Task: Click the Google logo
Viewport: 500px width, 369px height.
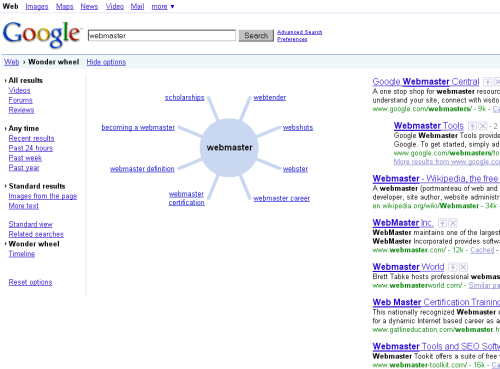Action: pyautogui.click(x=42, y=34)
